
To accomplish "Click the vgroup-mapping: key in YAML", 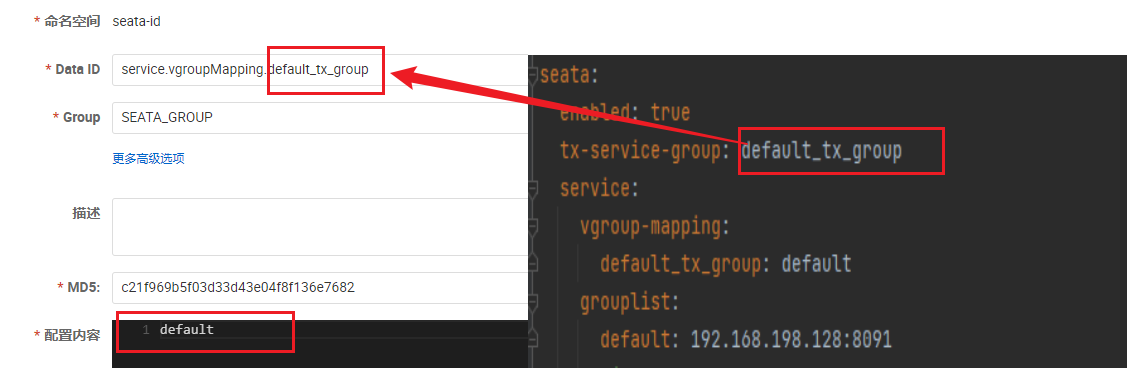I will 654,226.
